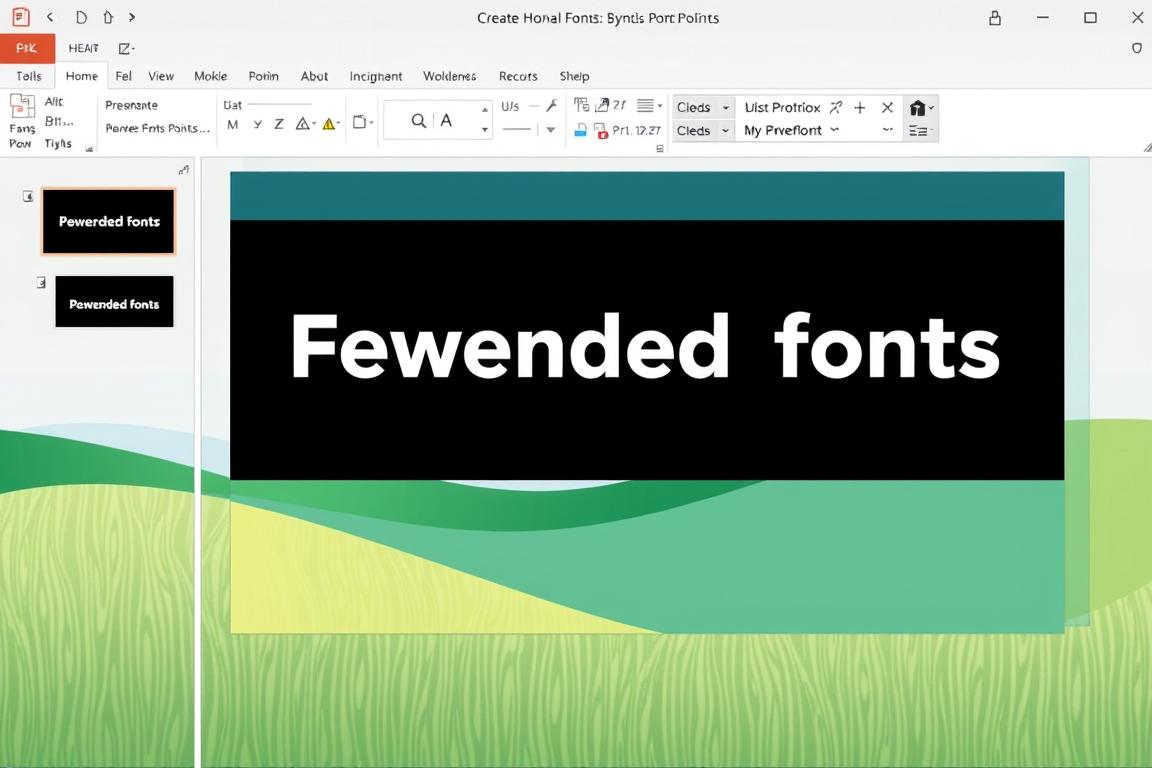Click the lock icon in the title bar
1152x768 pixels.
click(x=995, y=18)
